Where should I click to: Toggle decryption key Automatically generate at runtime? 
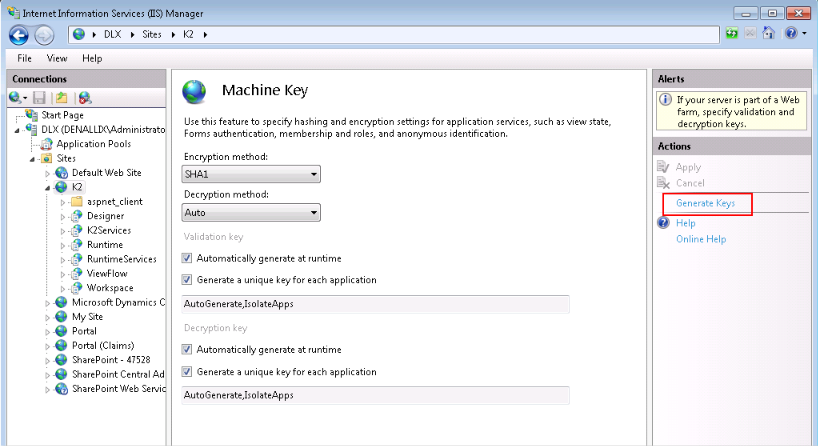point(188,350)
